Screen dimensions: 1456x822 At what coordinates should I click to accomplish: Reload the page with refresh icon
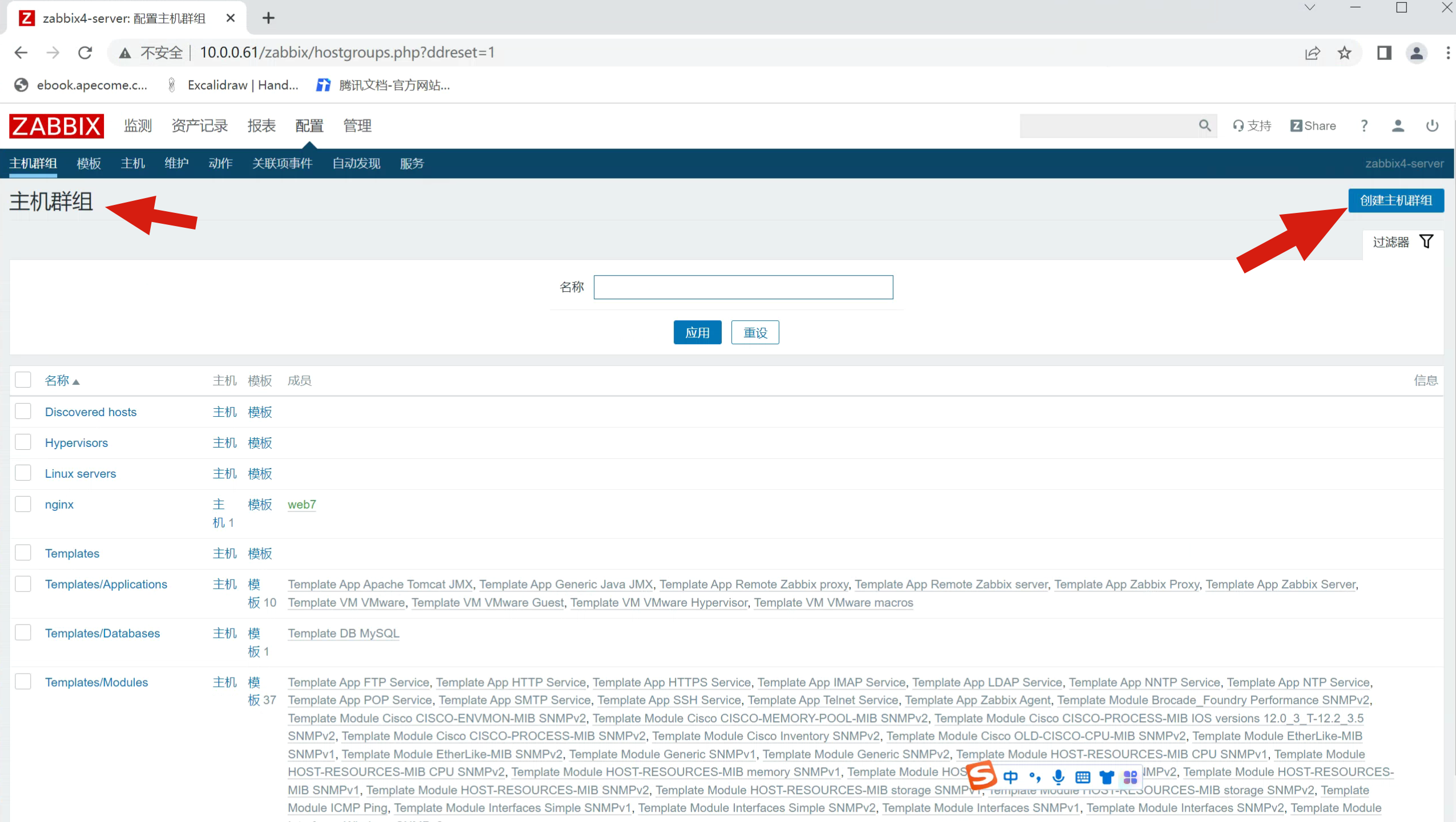click(85, 53)
